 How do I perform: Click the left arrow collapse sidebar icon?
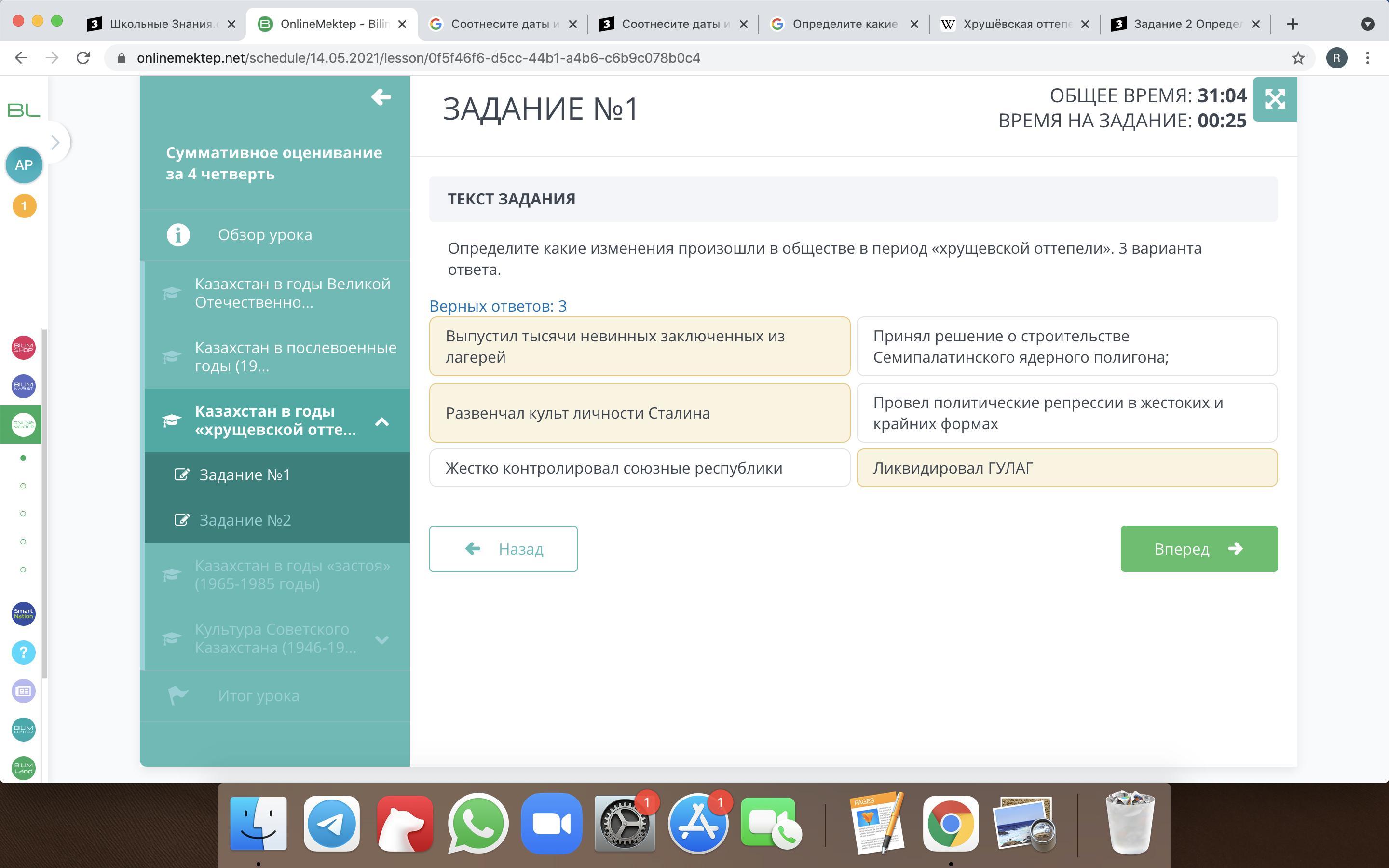click(x=381, y=97)
